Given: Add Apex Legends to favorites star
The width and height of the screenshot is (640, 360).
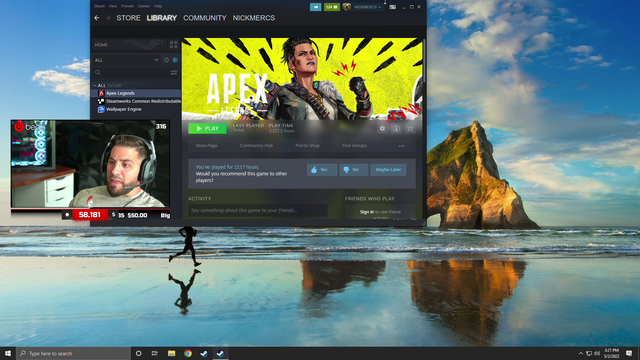Looking at the screenshot, I should pyautogui.click(x=410, y=128).
